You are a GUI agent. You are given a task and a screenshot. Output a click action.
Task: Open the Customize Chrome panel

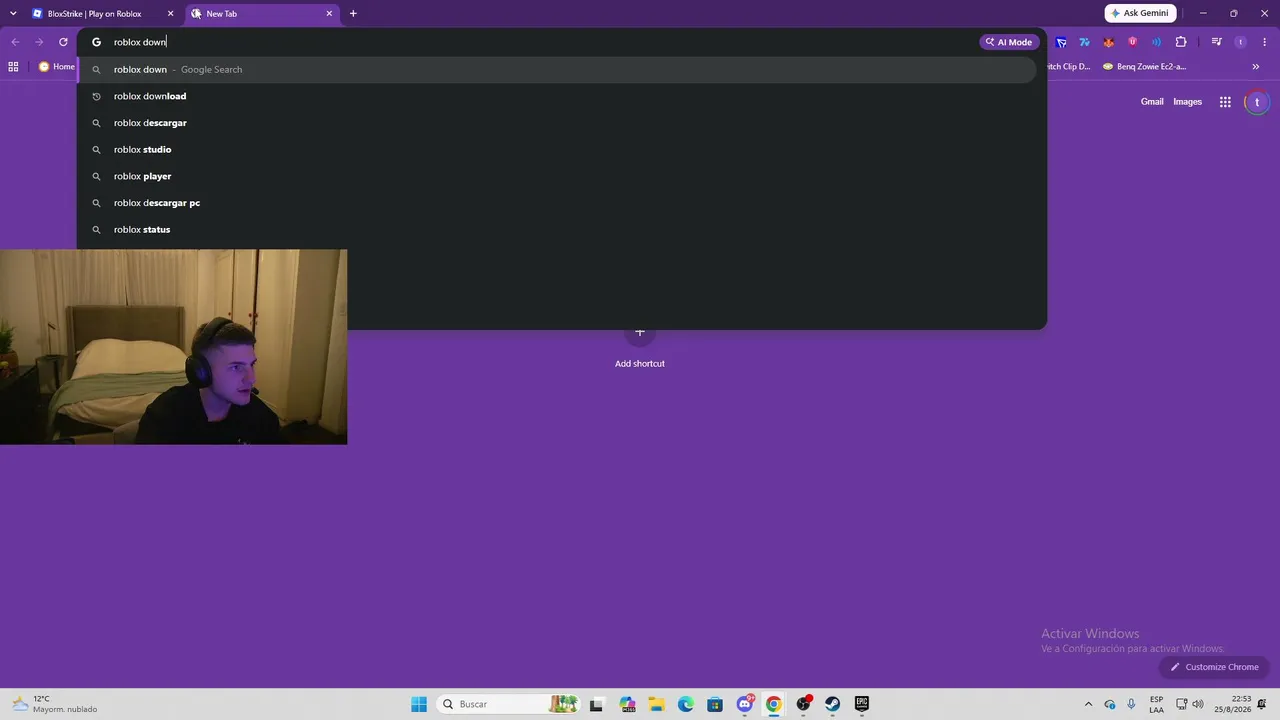click(1215, 667)
